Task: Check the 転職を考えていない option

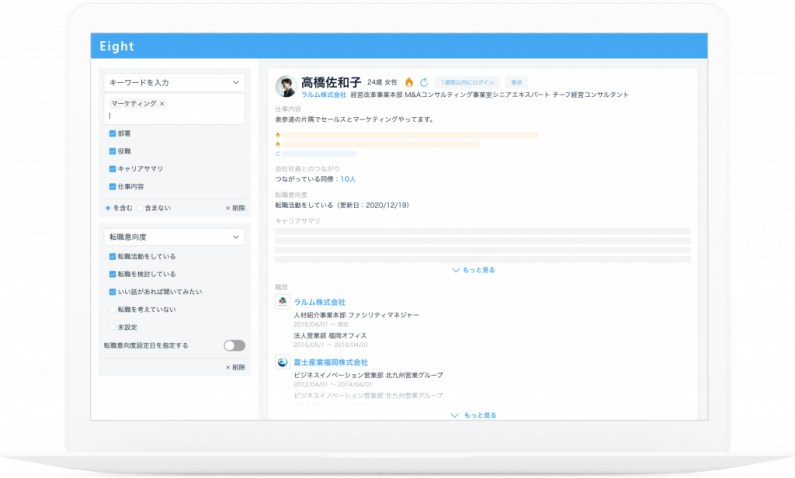Action: pos(112,309)
